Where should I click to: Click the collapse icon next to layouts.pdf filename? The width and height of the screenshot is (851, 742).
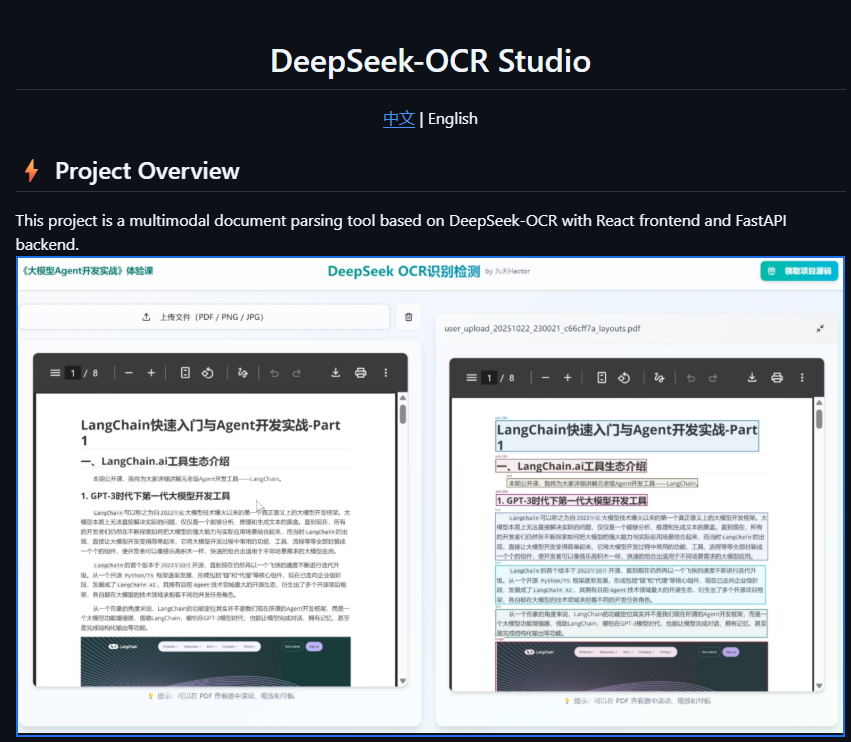point(820,328)
